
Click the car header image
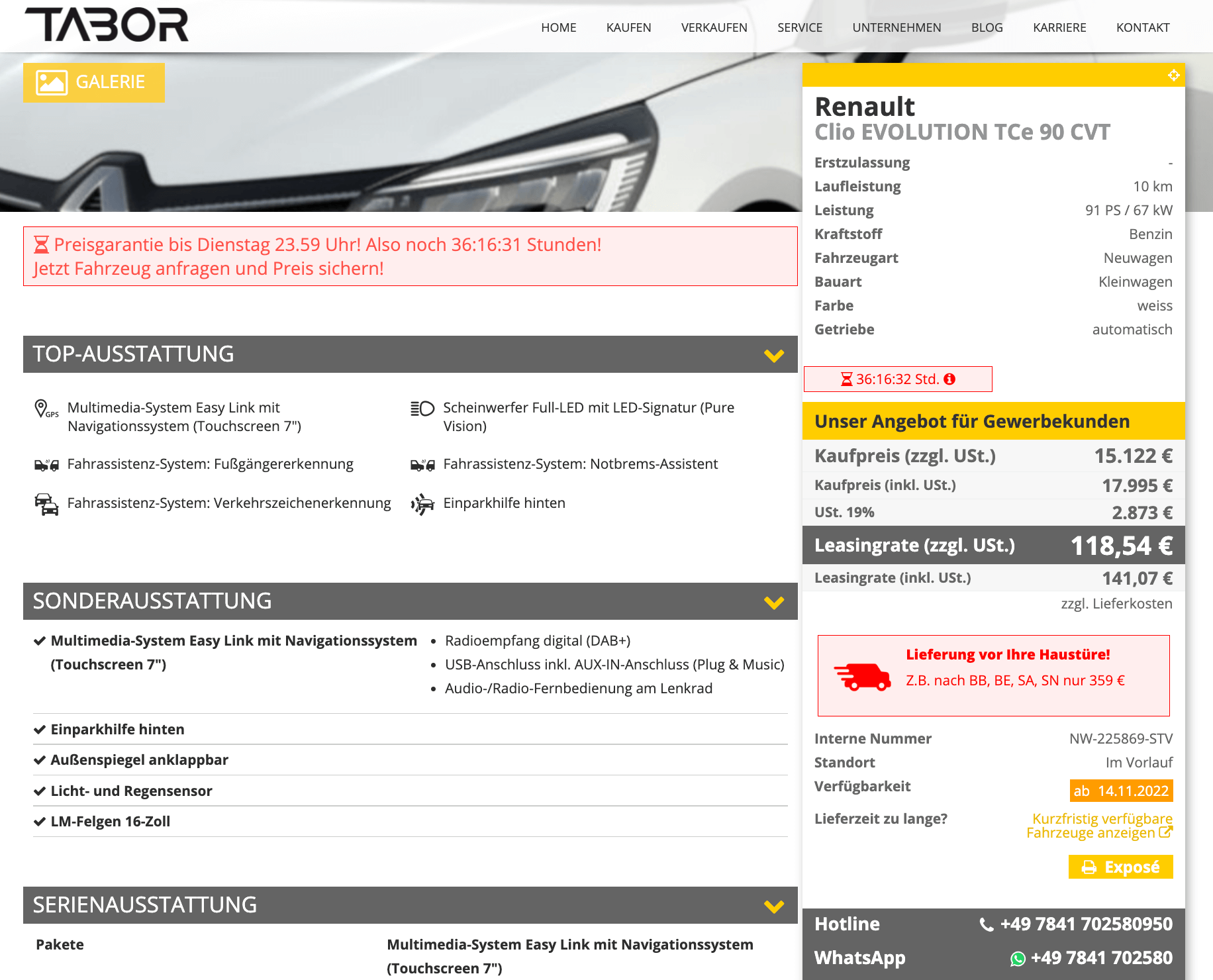(400, 132)
